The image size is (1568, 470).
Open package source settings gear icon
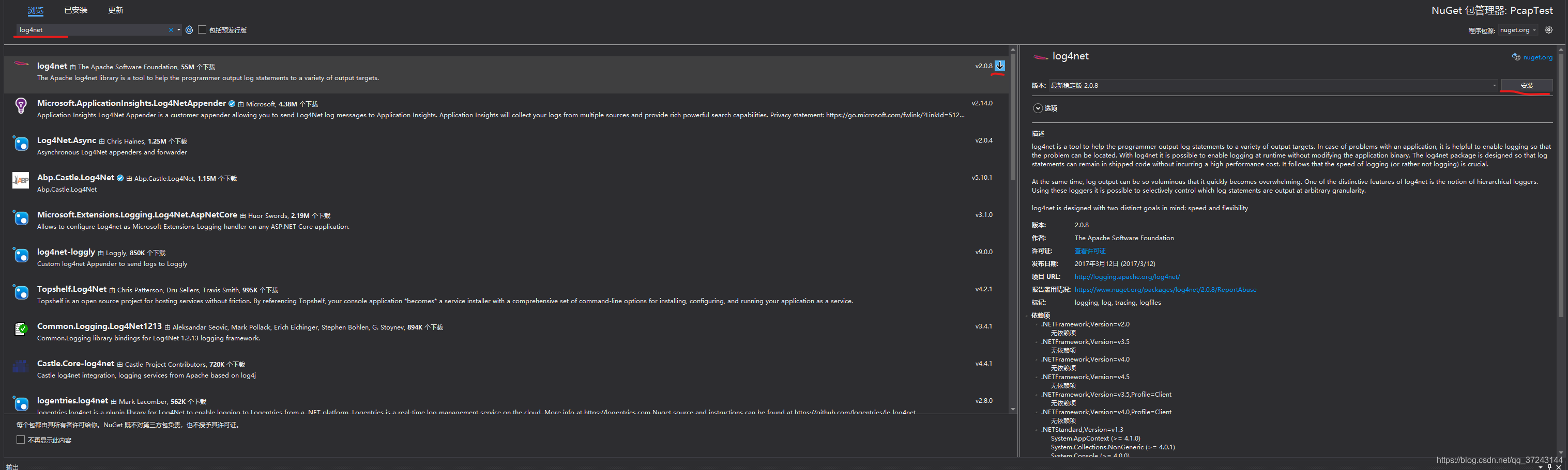tap(1548, 30)
